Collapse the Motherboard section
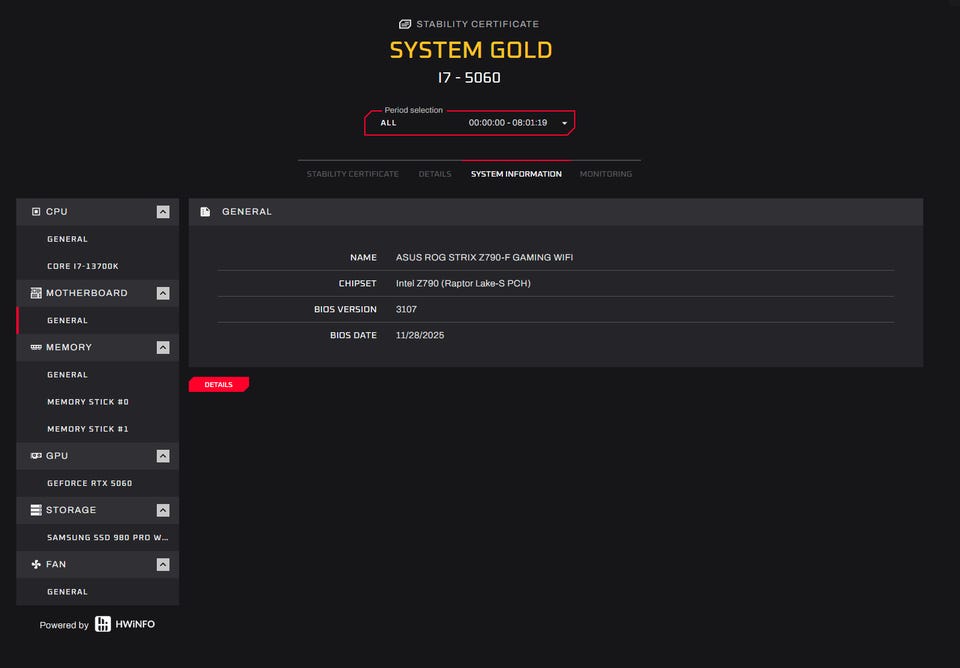The width and height of the screenshot is (960, 668). [163, 293]
